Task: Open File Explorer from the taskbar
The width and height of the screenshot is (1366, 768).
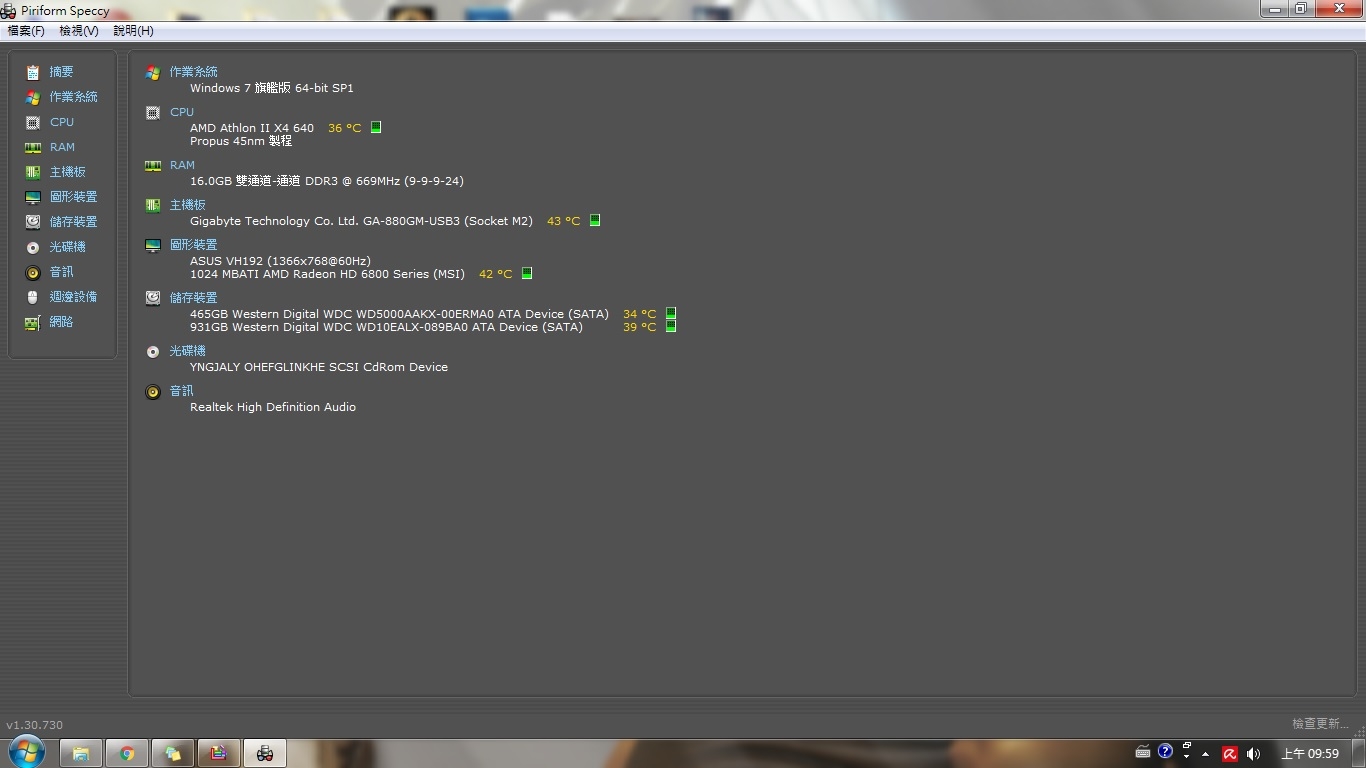Action: [81, 753]
